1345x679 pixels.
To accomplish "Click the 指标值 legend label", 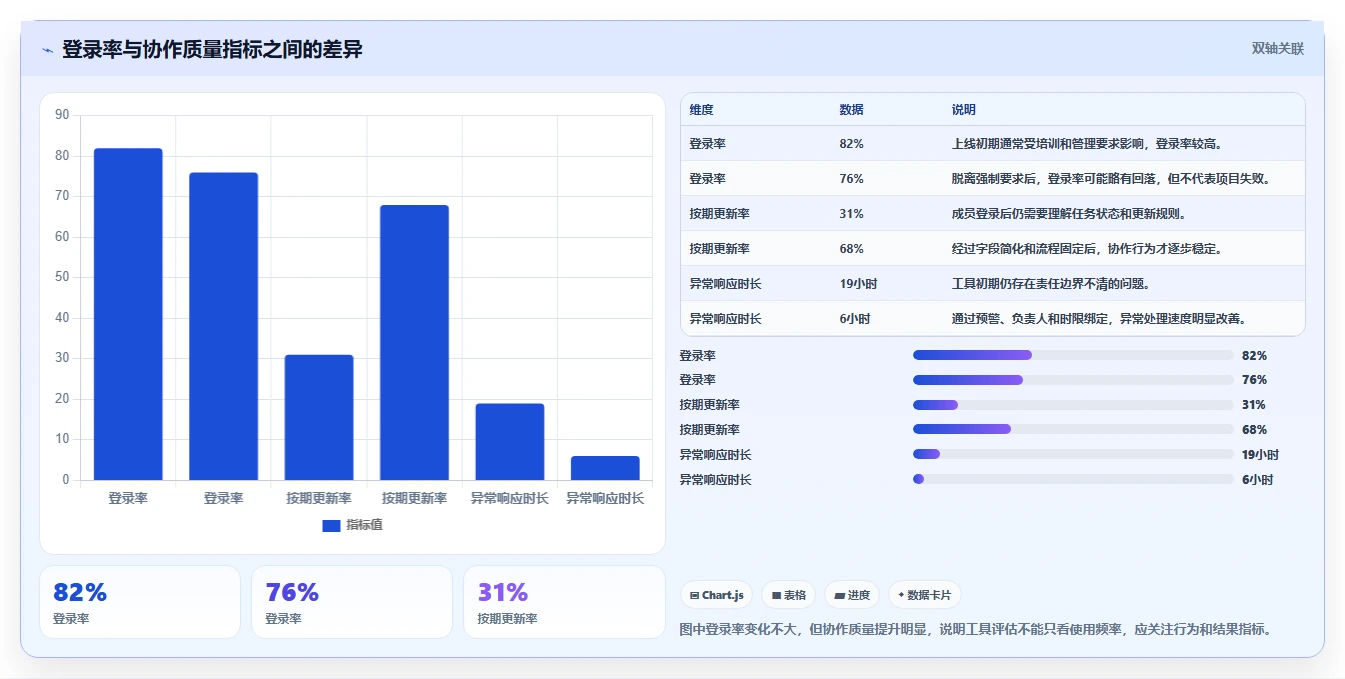I will [365, 526].
